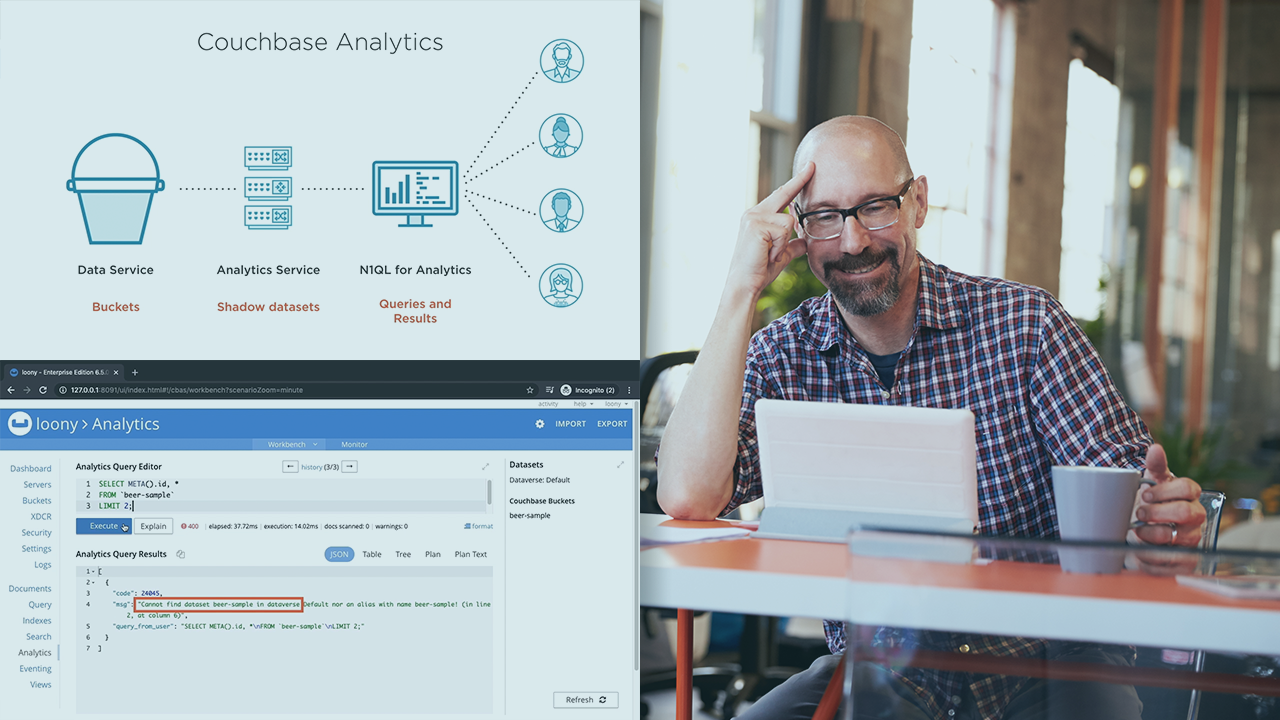
Task: View query results as Table
Action: click(371, 553)
